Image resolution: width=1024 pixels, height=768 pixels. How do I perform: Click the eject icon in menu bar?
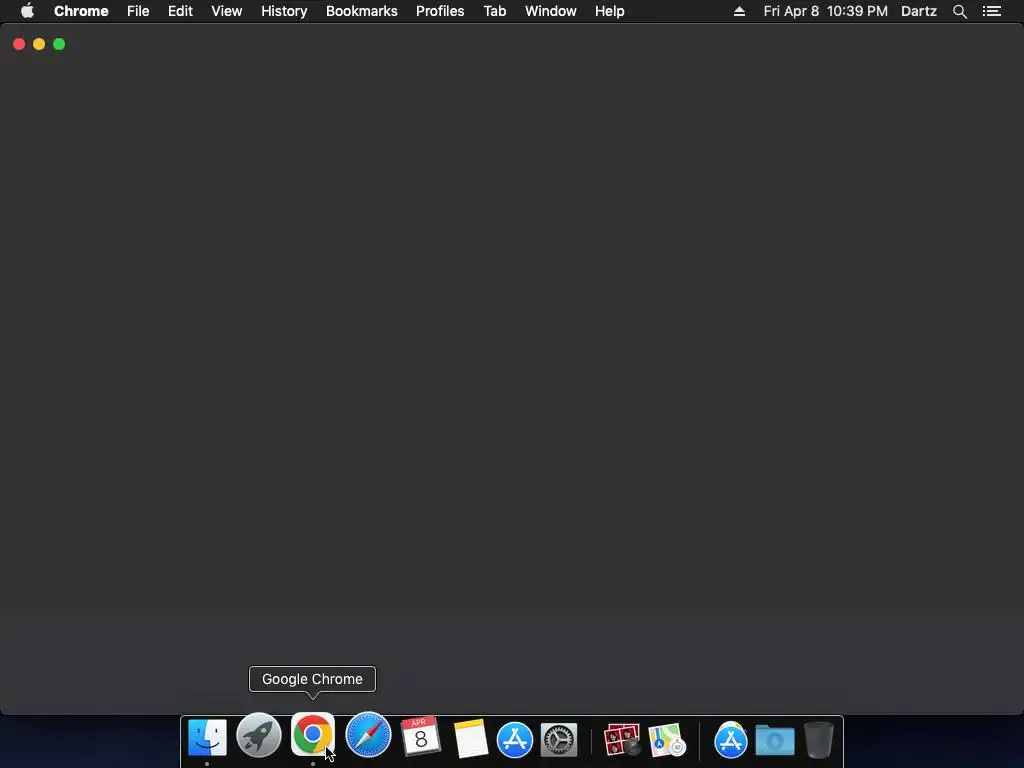739,11
